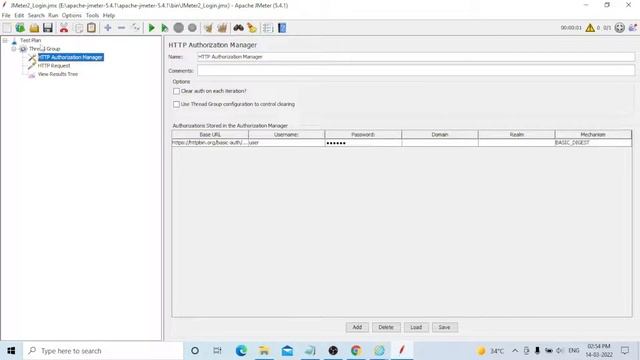Viewport: 640px width, 360px height.
Task: Toggle Use Thread Group configuration to control clearing
Action: point(176,104)
